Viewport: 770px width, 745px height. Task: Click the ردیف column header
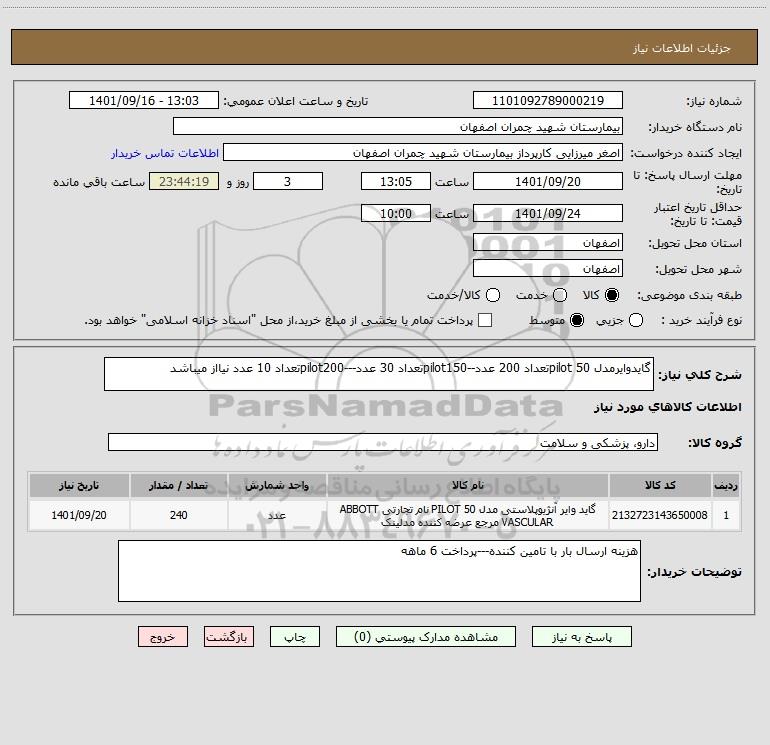[x=726, y=485]
